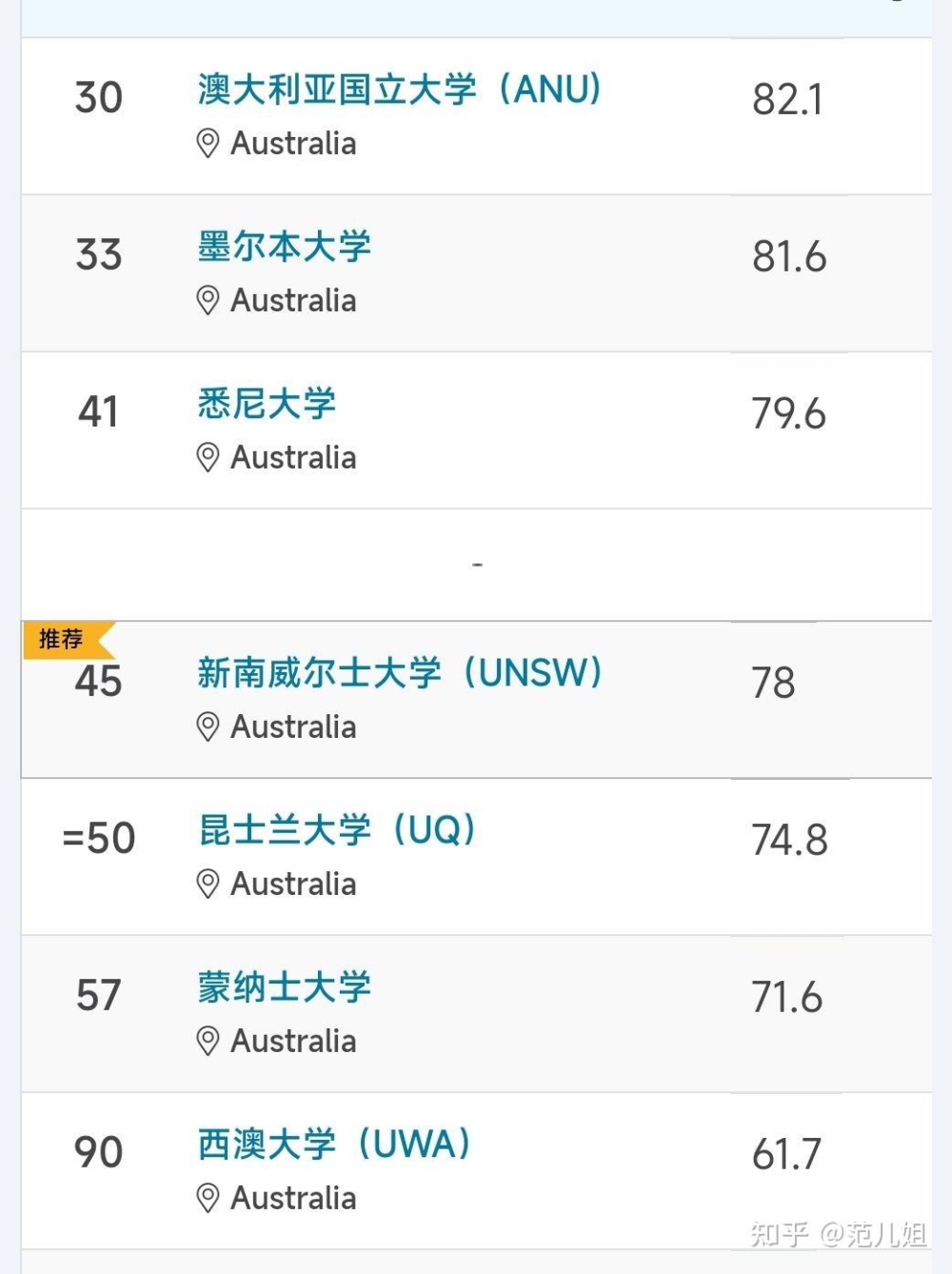Click location pin under UNSW entry
952x1274 pixels.
208,727
